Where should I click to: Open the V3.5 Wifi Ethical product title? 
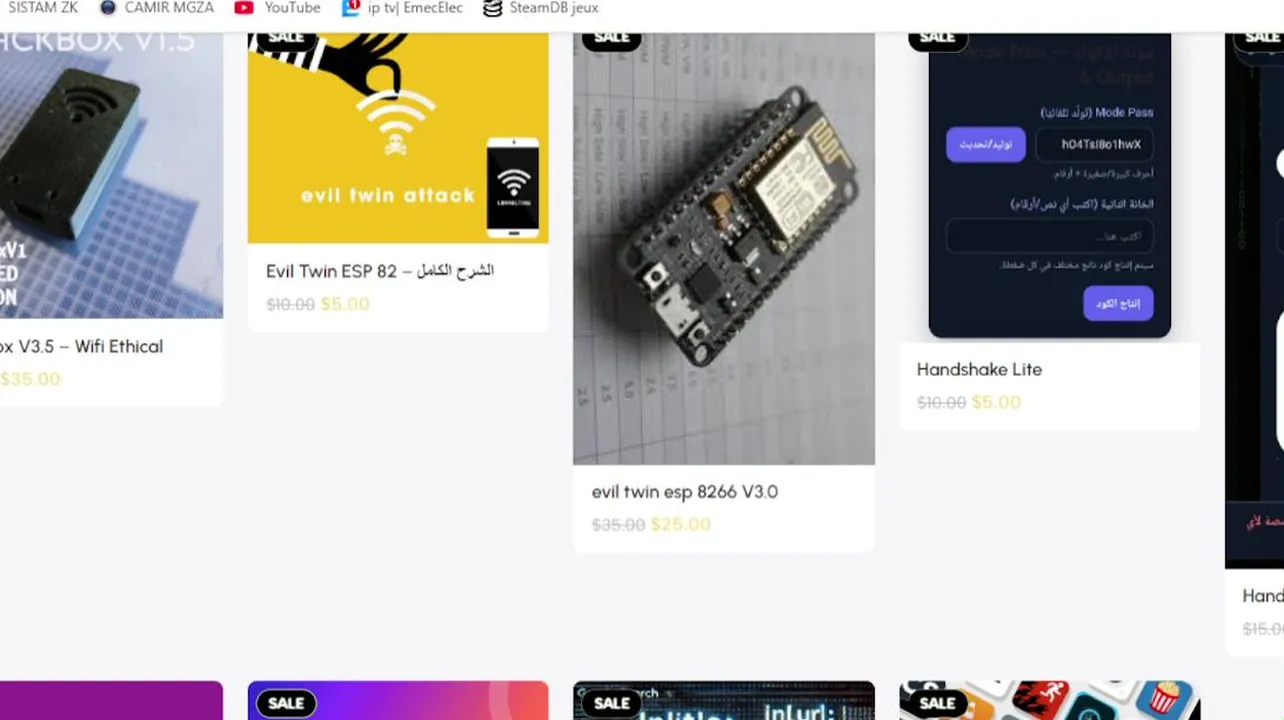[x=81, y=347]
